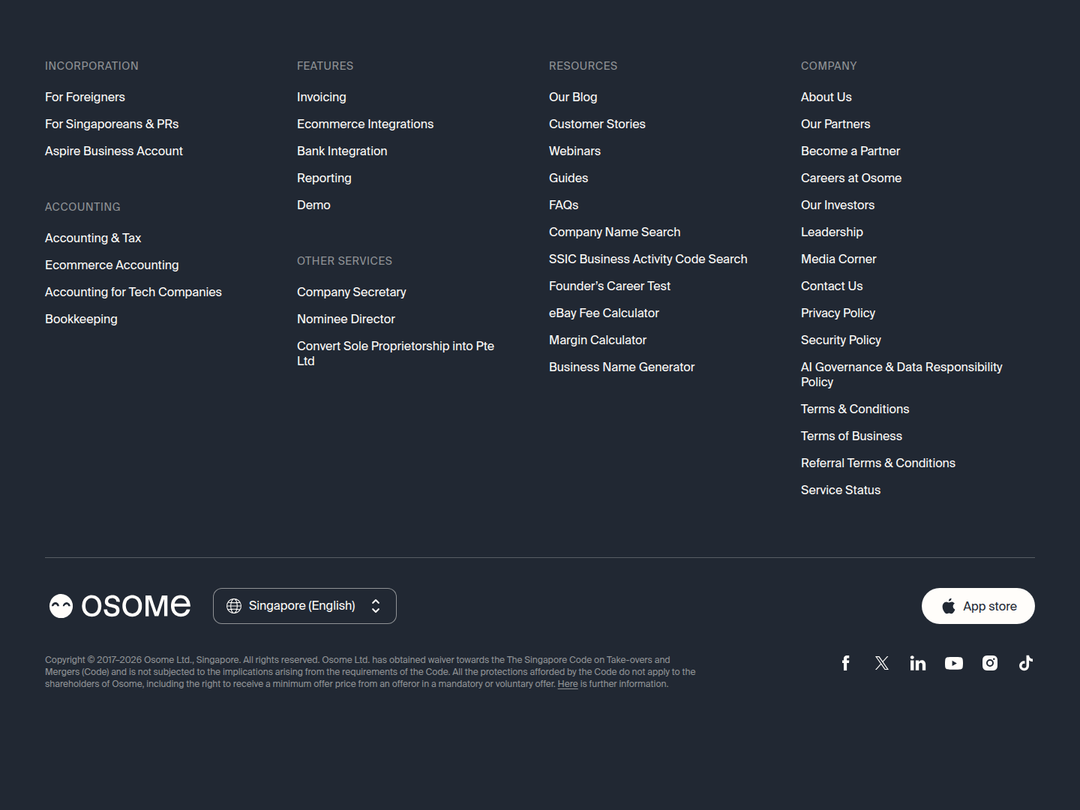Screen dimensions: 1080x810
Task: Click the Demo link
Action: coord(313,205)
